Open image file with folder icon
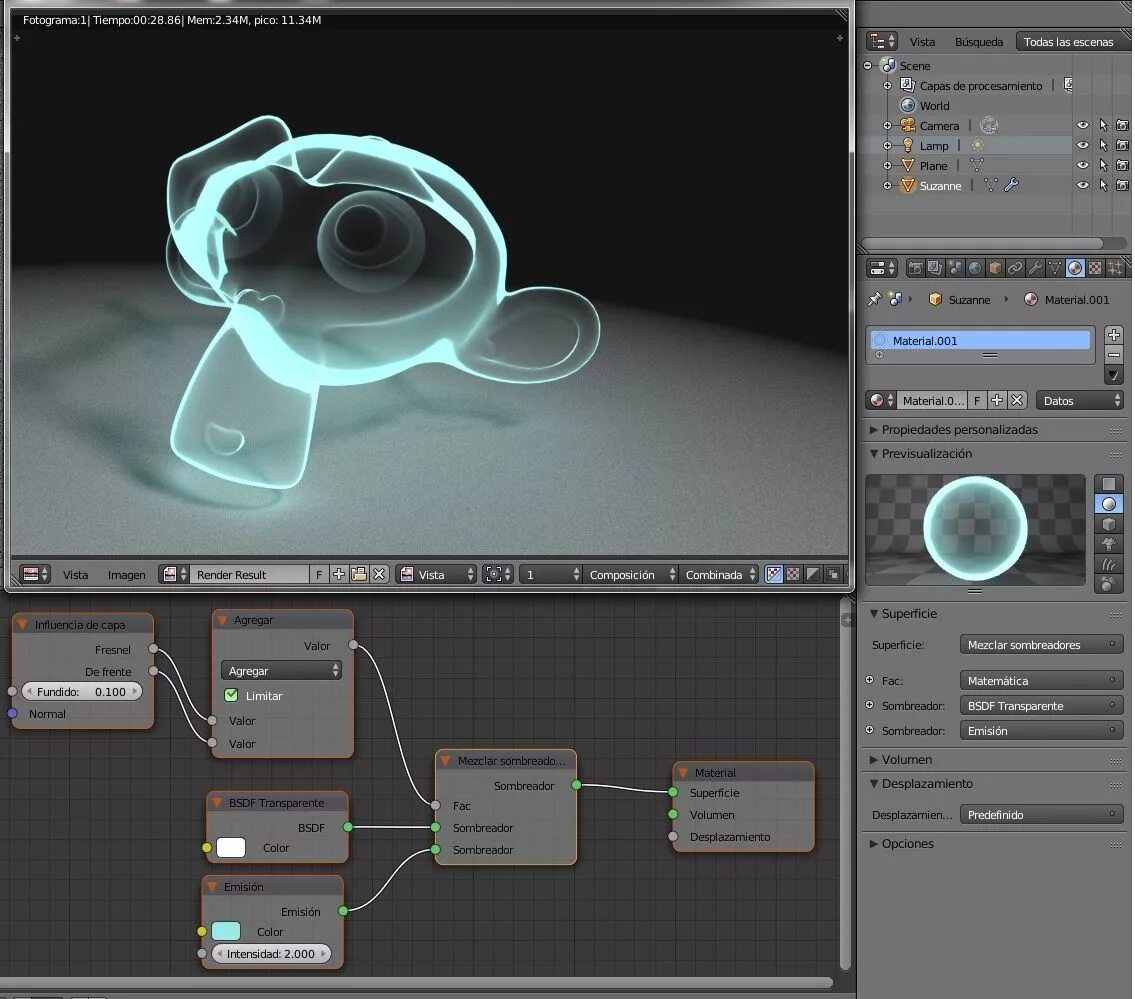 pyautogui.click(x=358, y=574)
